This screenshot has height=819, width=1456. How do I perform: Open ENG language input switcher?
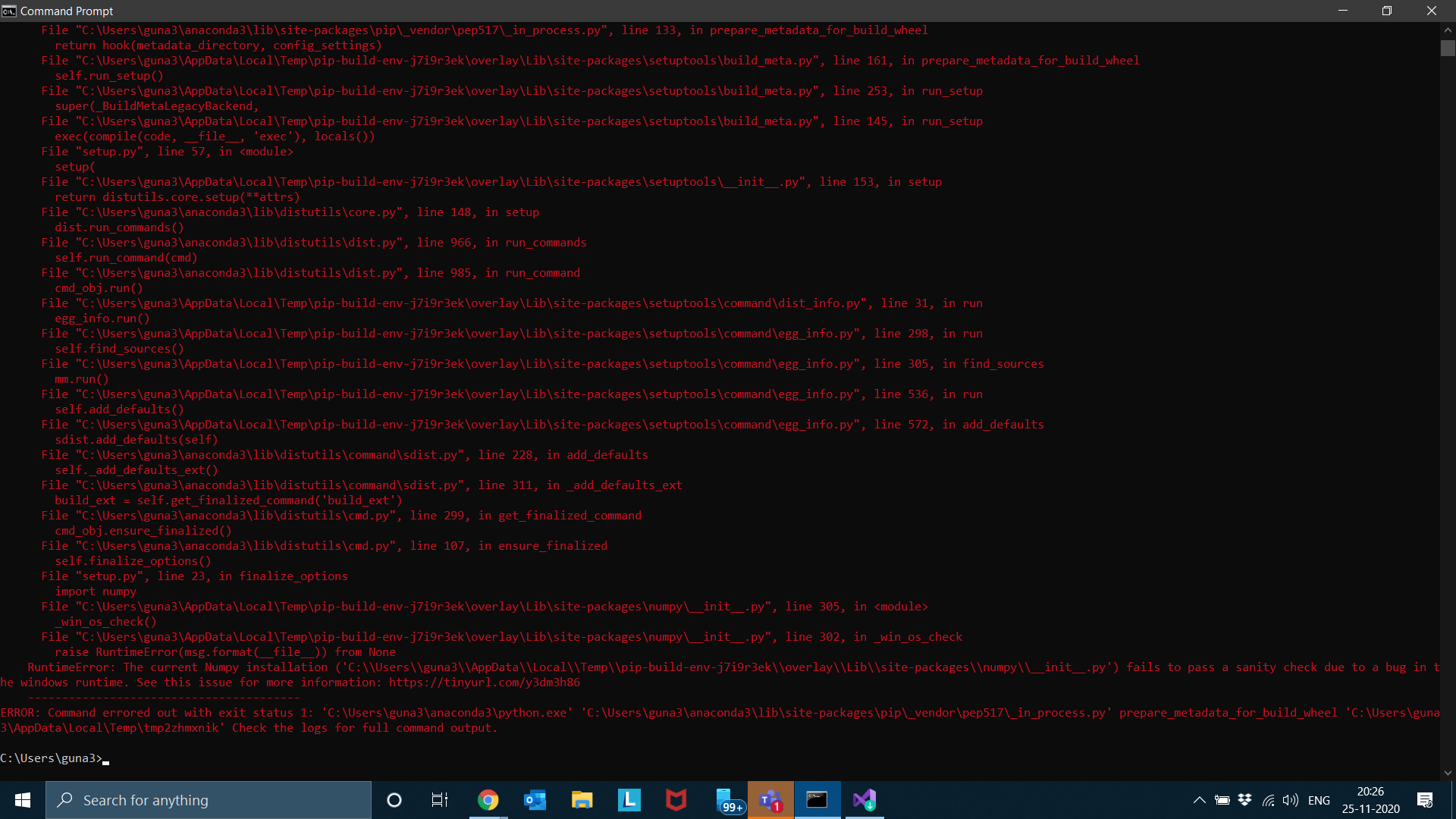tap(1319, 800)
